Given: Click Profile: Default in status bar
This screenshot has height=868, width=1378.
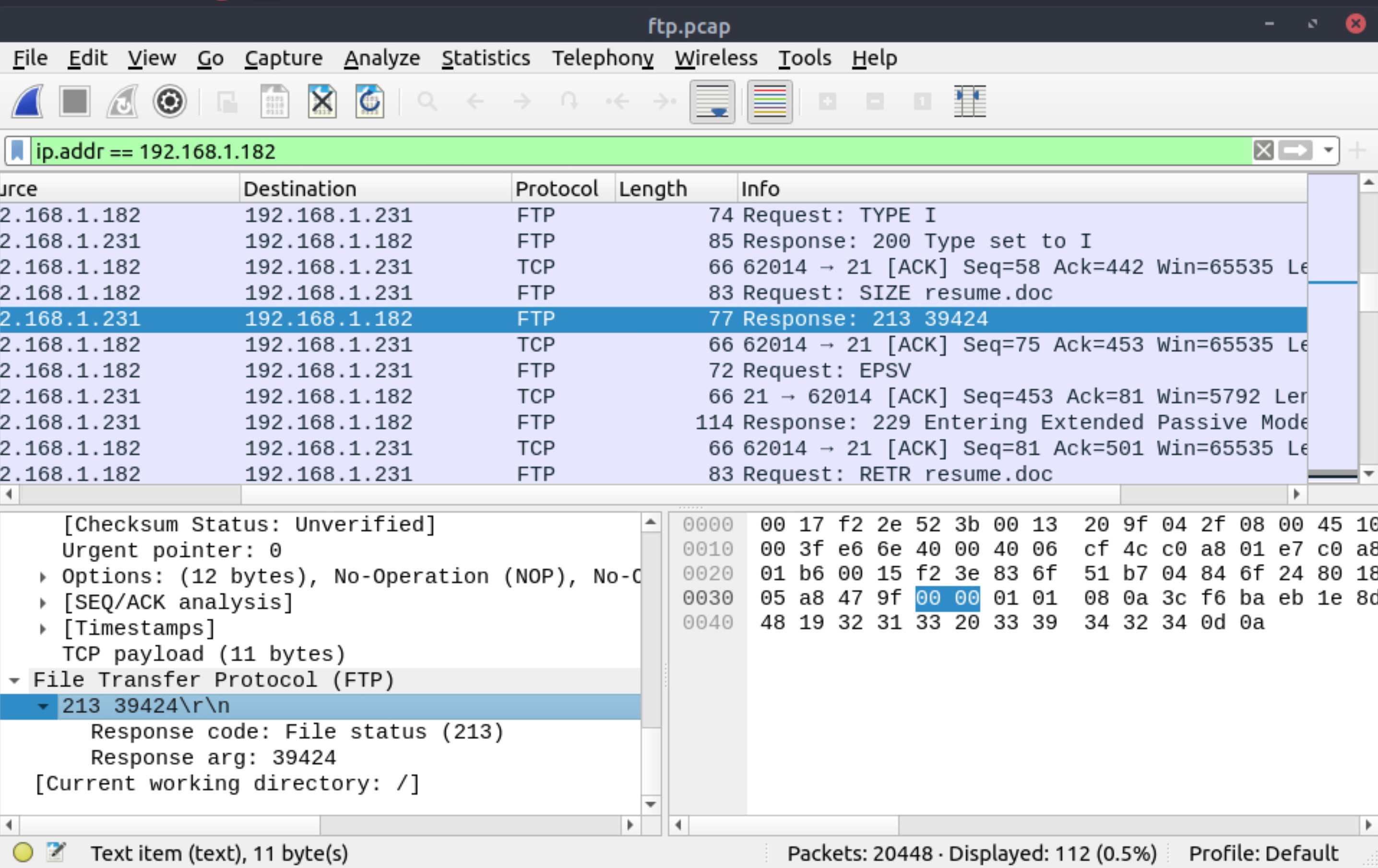Looking at the screenshot, I should point(1263,853).
